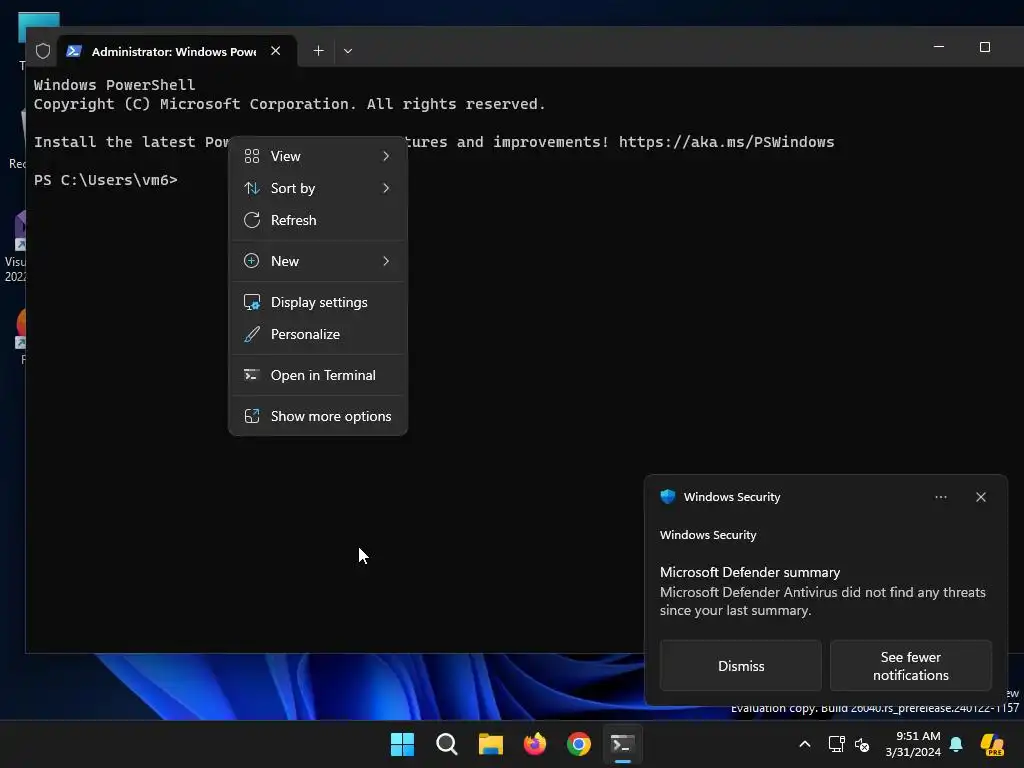Click the Refresh icon in context menu
Screen dimensions: 1024x768
pyautogui.click(x=252, y=220)
